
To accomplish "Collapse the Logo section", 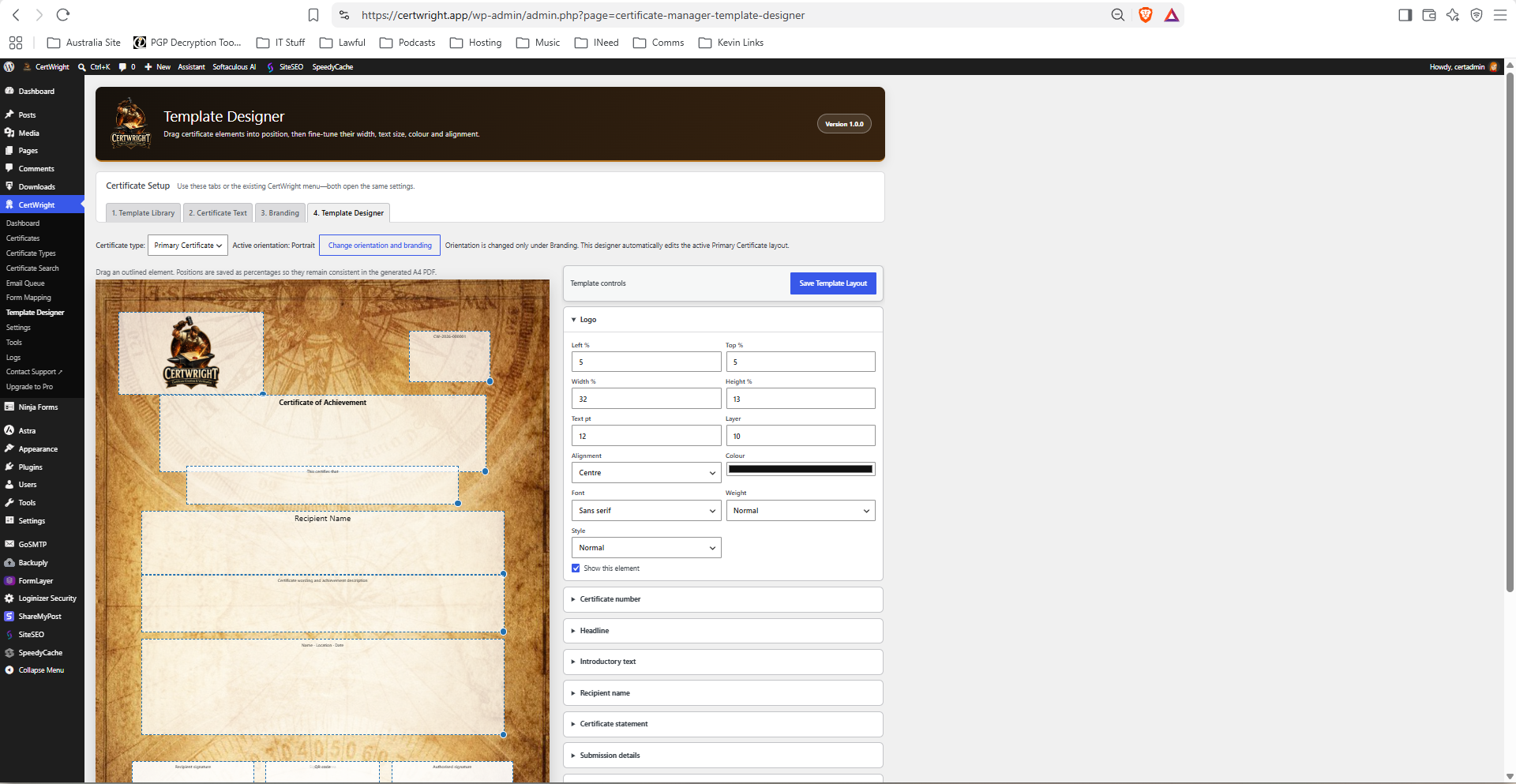I will click(x=722, y=320).
